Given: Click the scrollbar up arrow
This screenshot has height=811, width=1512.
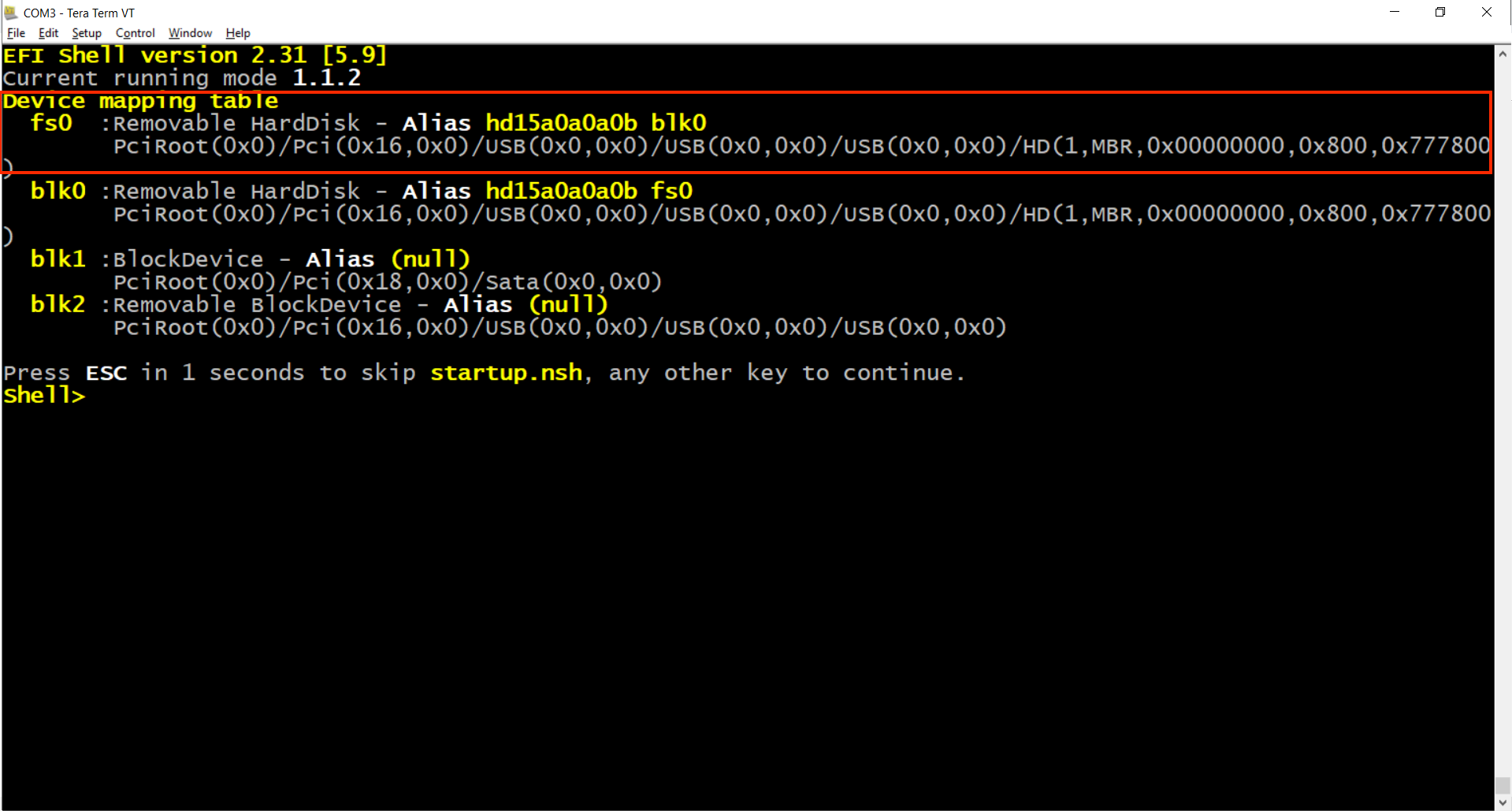Looking at the screenshot, I should tap(1503, 54).
